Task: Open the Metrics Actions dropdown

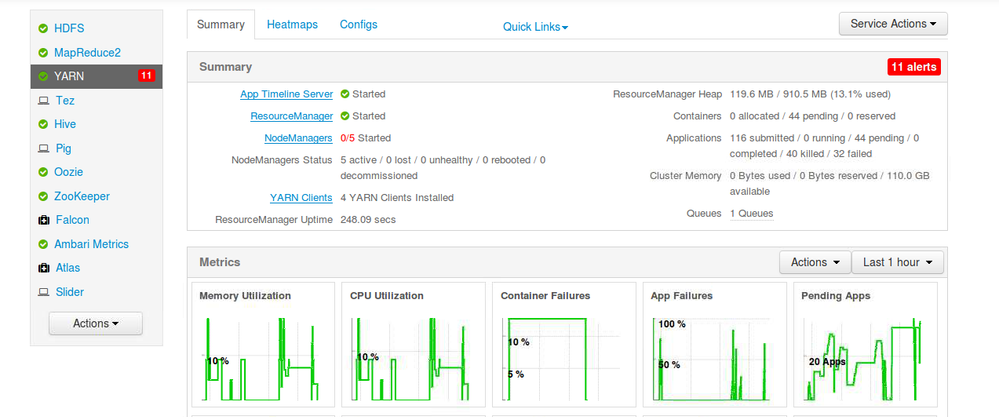Action: (x=815, y=262)
